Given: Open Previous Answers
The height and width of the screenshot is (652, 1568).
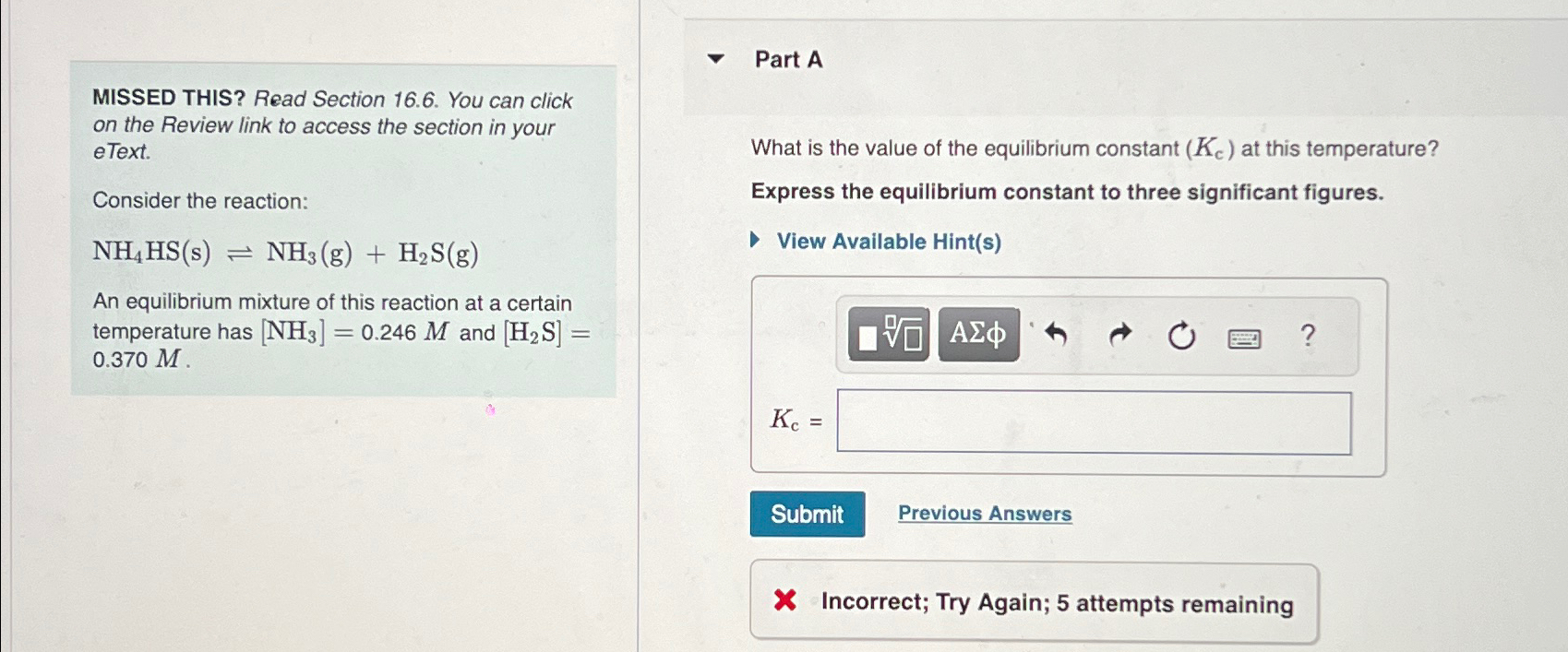Looking at the screenshot, I should tap(984, 514).
